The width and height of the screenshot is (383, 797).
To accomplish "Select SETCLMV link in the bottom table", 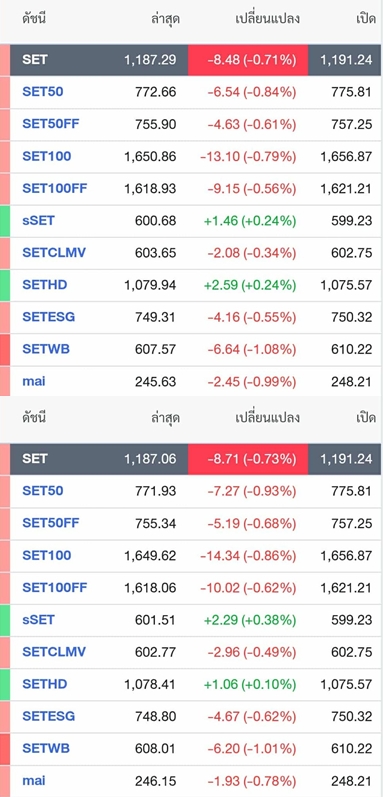I will click(54, 652).
